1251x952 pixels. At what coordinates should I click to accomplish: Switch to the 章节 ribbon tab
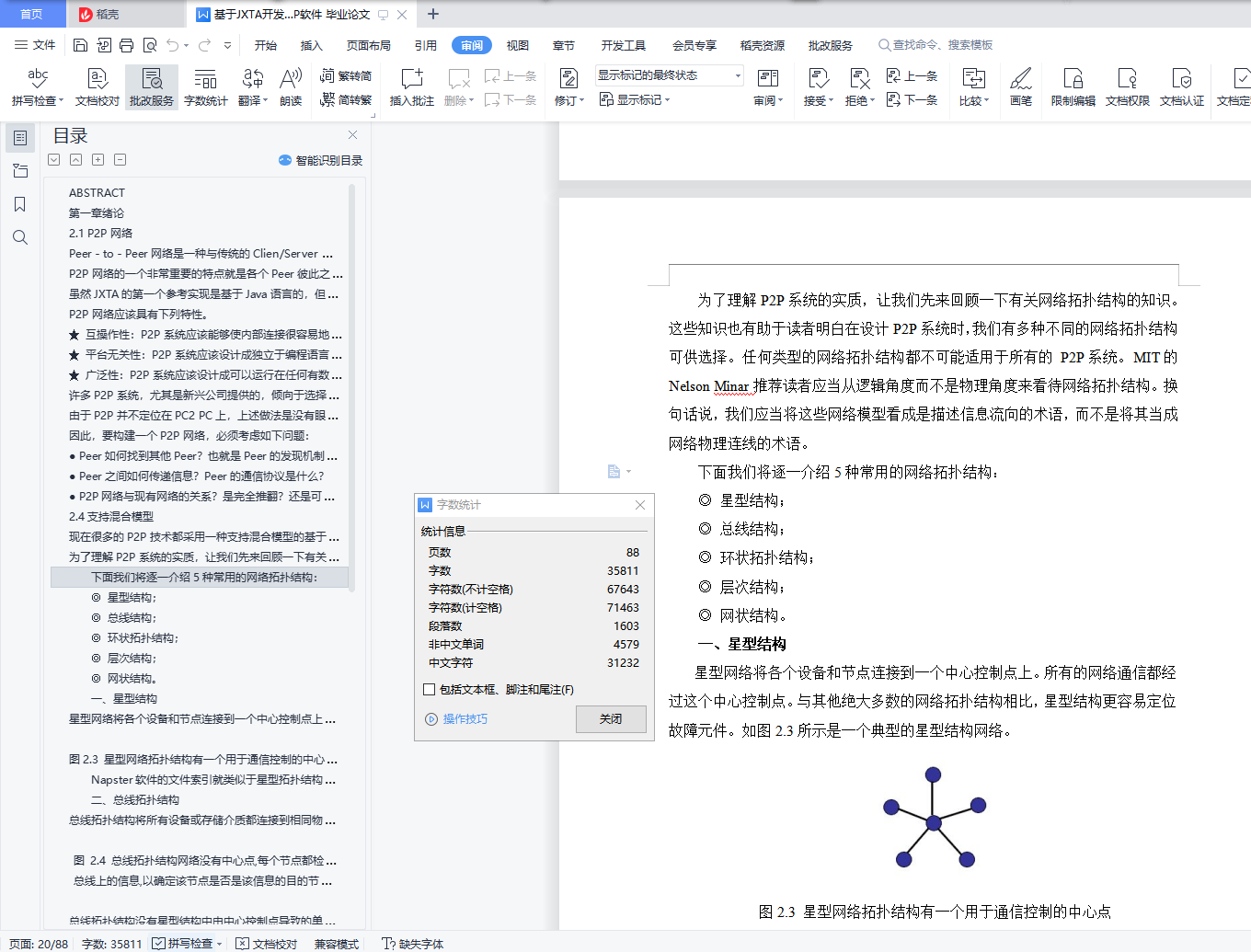[x=564, y=45]
